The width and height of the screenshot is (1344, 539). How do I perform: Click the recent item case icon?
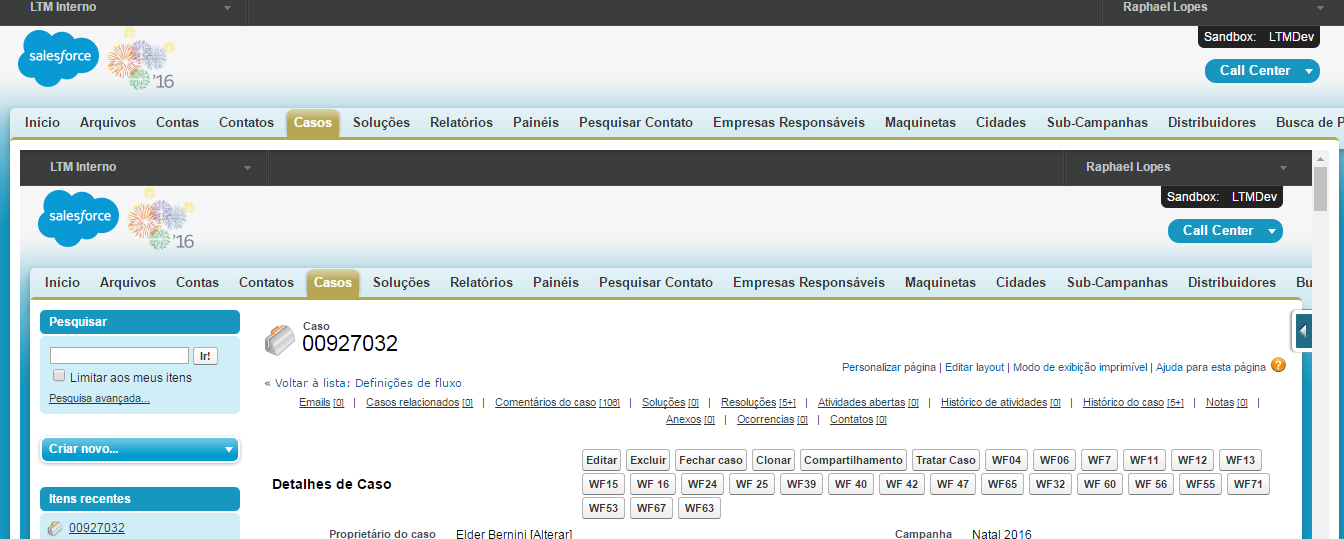point(56,527)
